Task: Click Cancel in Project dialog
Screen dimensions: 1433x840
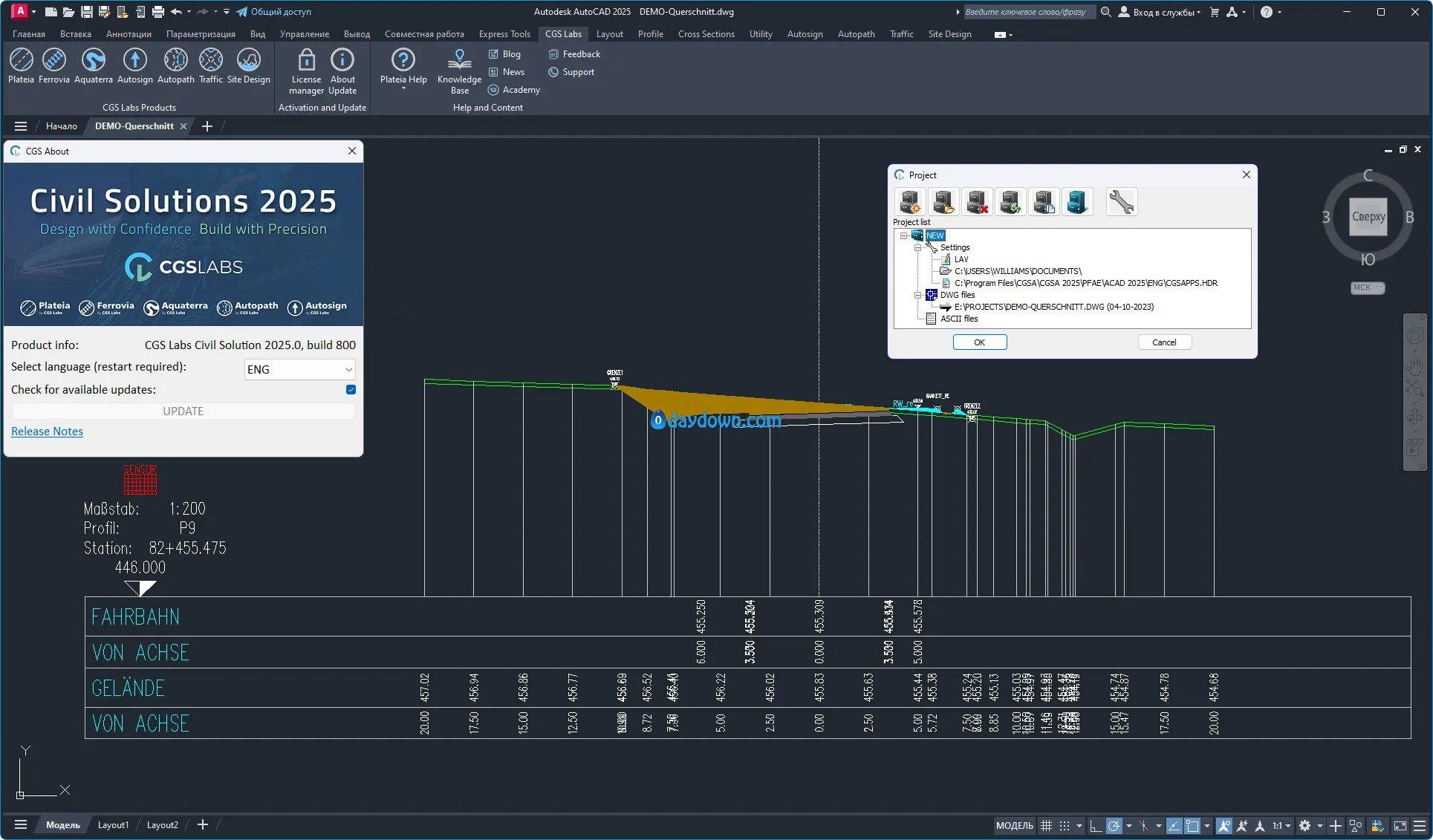Action: pos(1164,342)
